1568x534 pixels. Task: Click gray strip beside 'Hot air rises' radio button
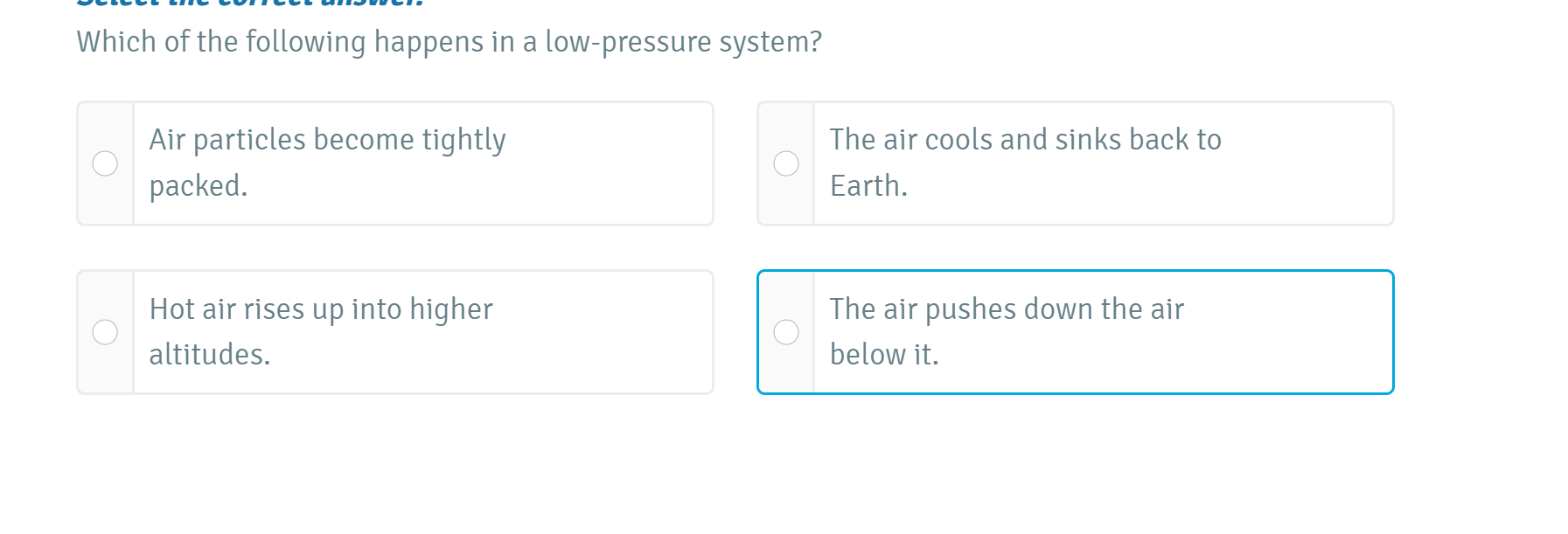(x=106, y=373)
